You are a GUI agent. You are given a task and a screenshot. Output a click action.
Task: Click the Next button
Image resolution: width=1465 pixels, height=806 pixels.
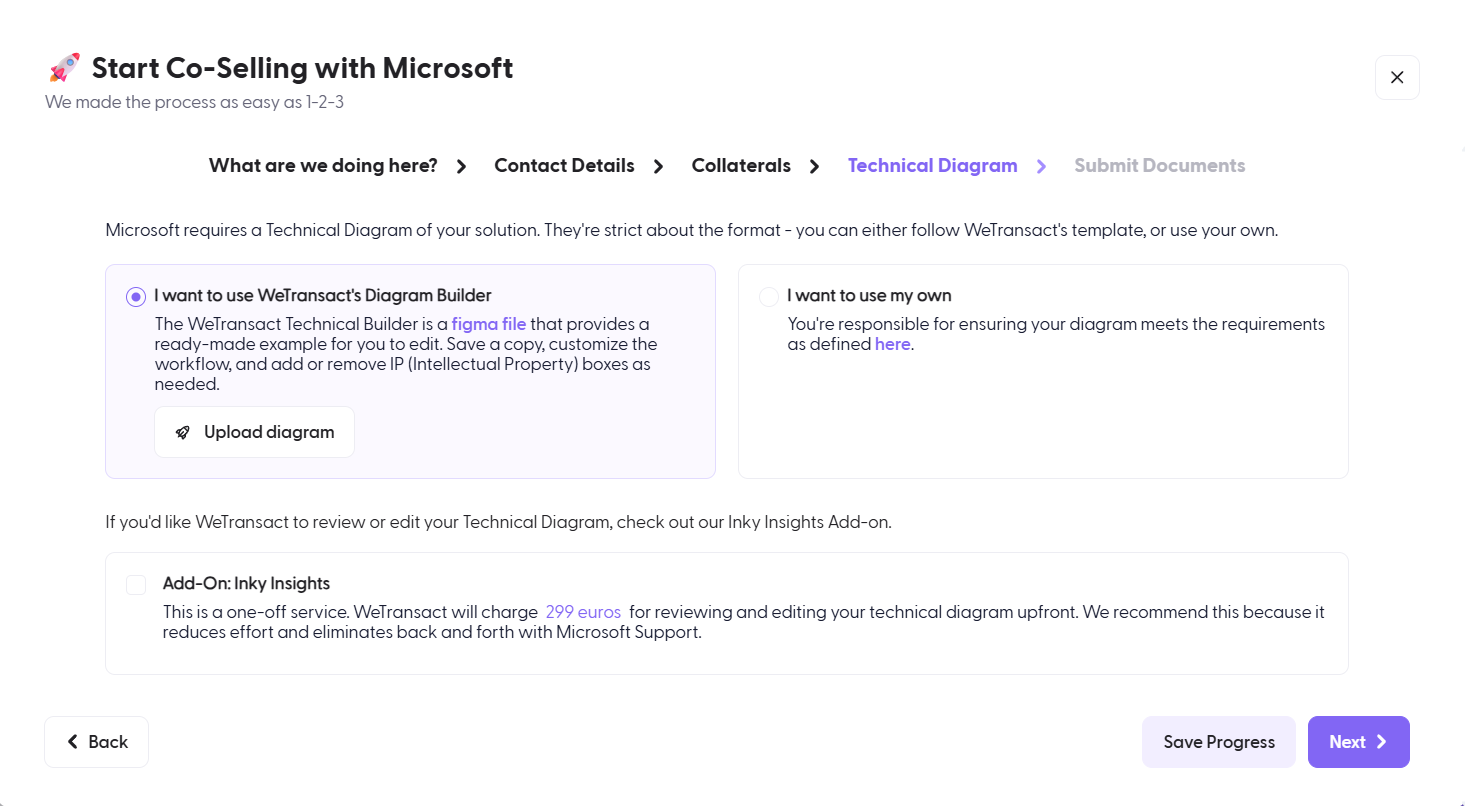point(1359,742)
